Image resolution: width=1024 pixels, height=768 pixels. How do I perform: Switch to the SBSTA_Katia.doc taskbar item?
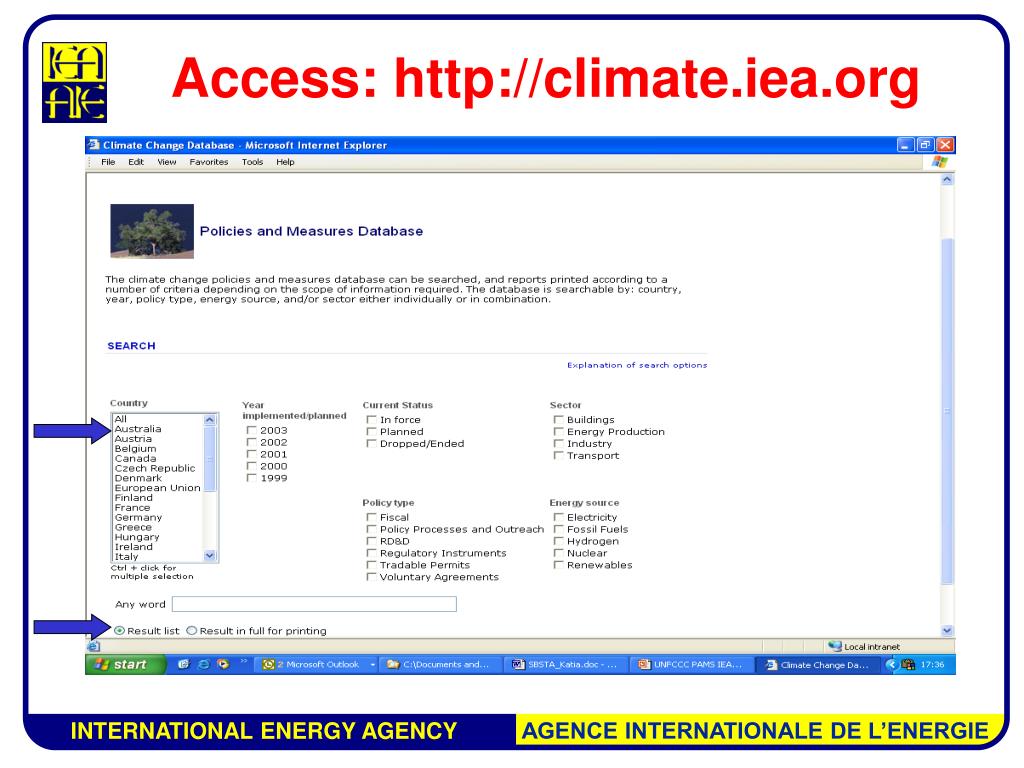click(x=568, y=664)
